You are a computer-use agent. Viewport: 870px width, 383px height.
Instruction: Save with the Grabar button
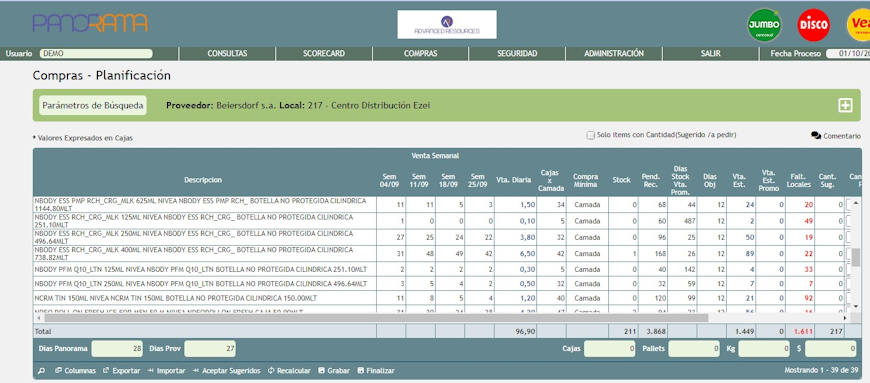[335, 370]
